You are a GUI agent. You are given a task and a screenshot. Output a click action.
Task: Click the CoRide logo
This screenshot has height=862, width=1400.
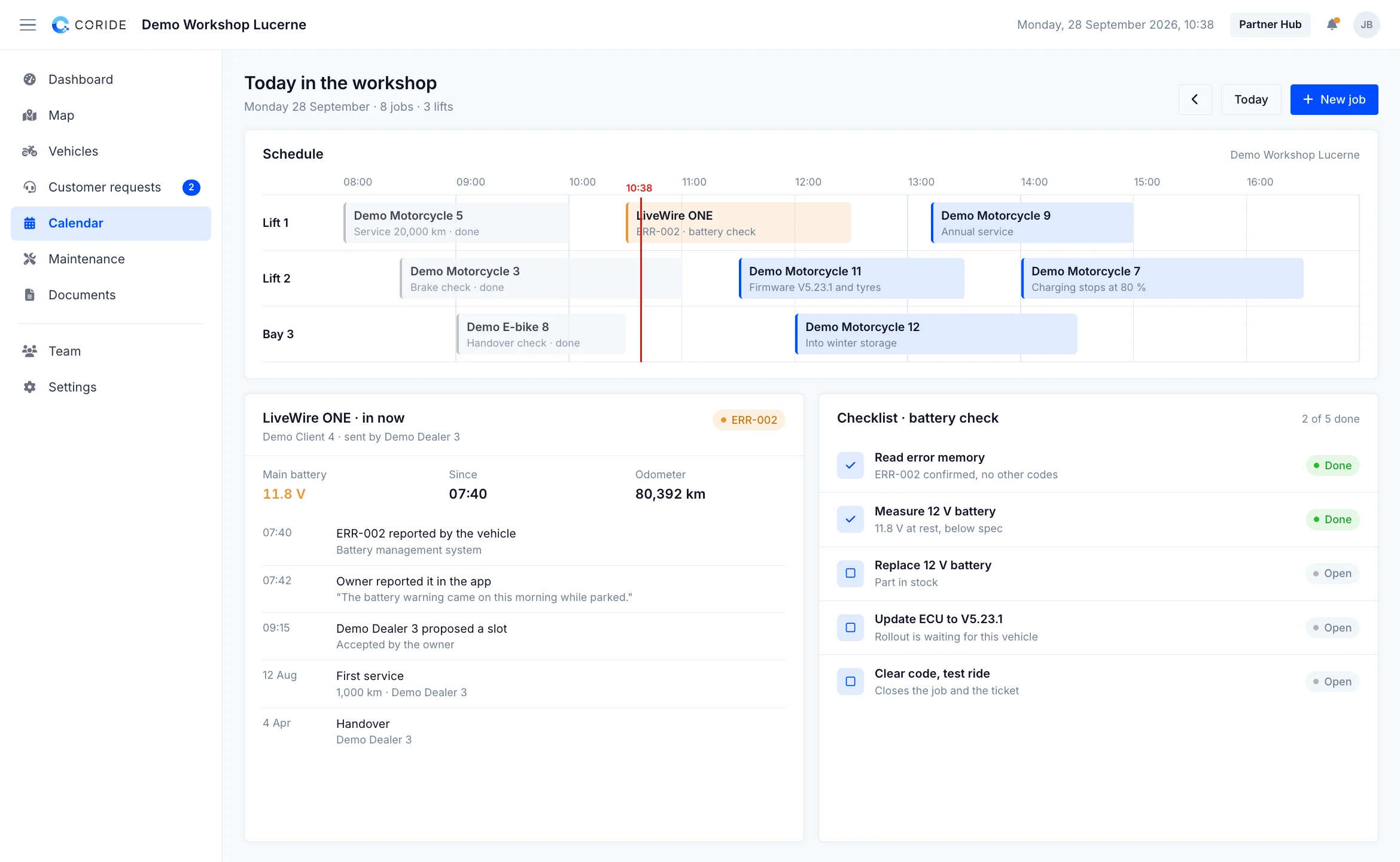pos(89,25)
